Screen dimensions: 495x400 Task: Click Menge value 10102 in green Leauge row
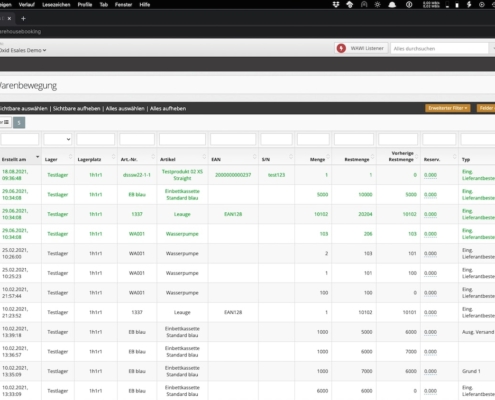(x=321, y=214)
